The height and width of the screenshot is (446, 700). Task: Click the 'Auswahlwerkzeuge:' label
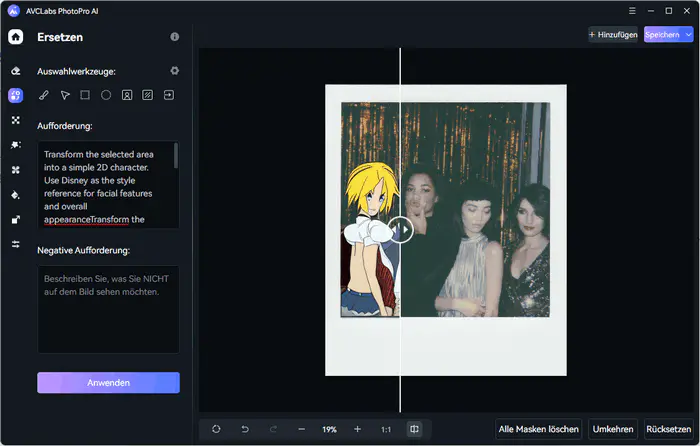tap(76, 71)
